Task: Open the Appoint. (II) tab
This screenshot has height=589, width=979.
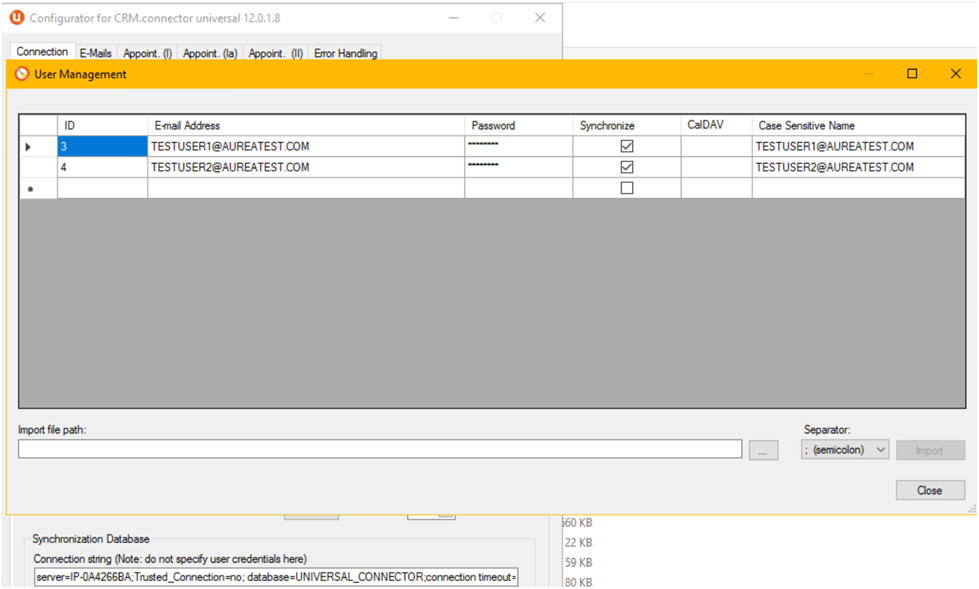Action: pos(276,53)
